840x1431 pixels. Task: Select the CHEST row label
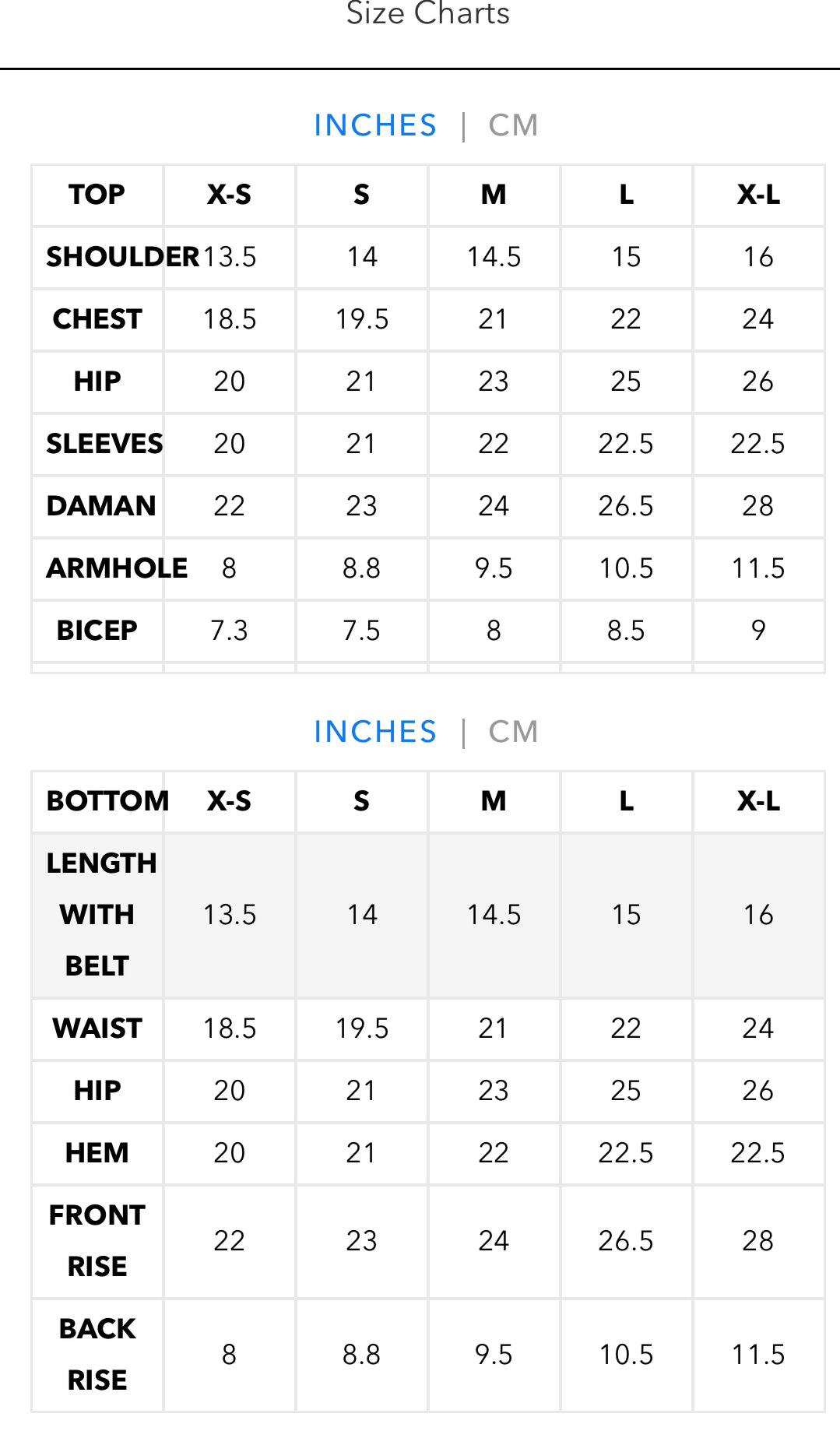(x=97, y=319)
